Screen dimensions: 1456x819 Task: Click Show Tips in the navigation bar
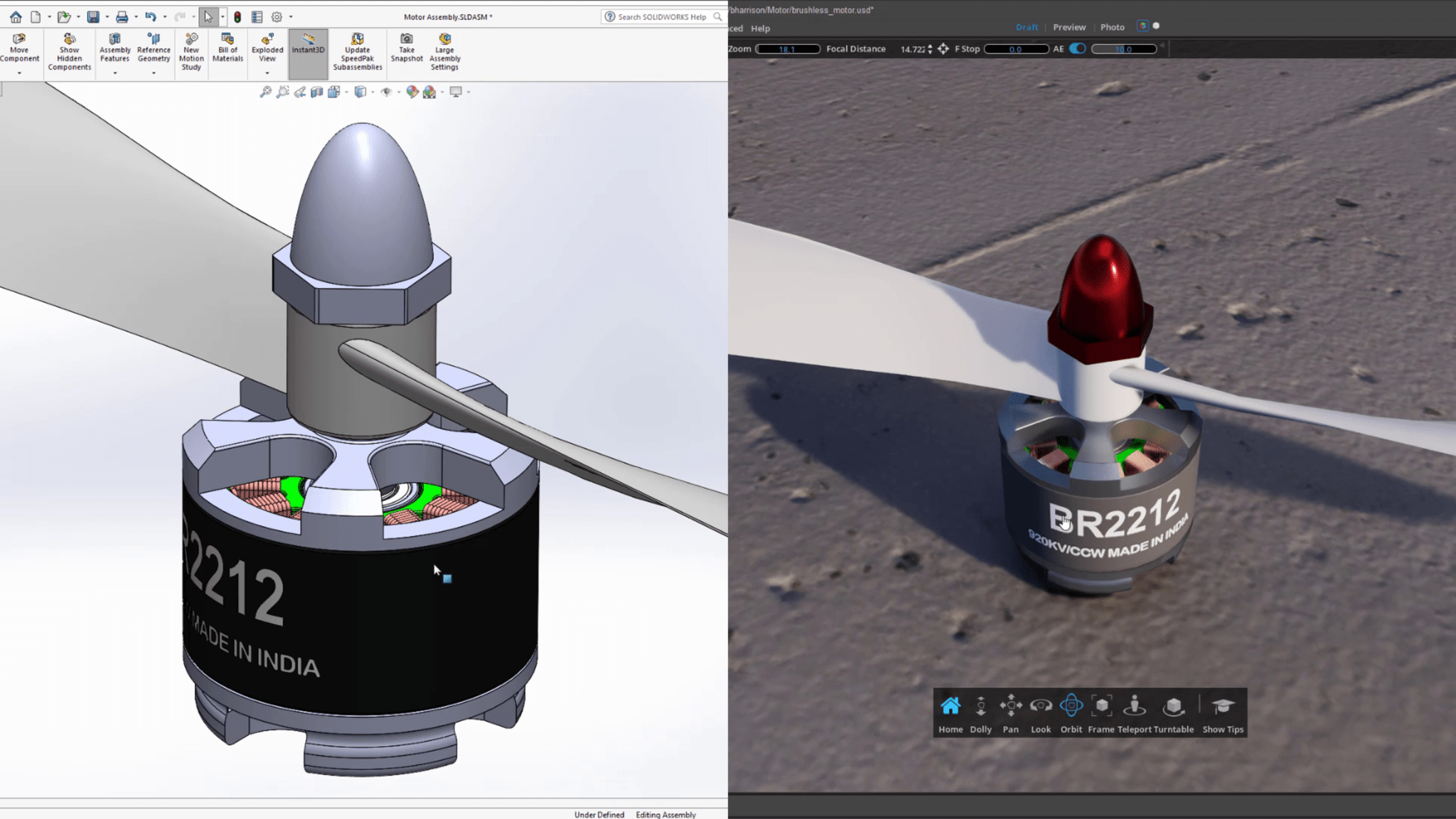[x=1222, y=707]
